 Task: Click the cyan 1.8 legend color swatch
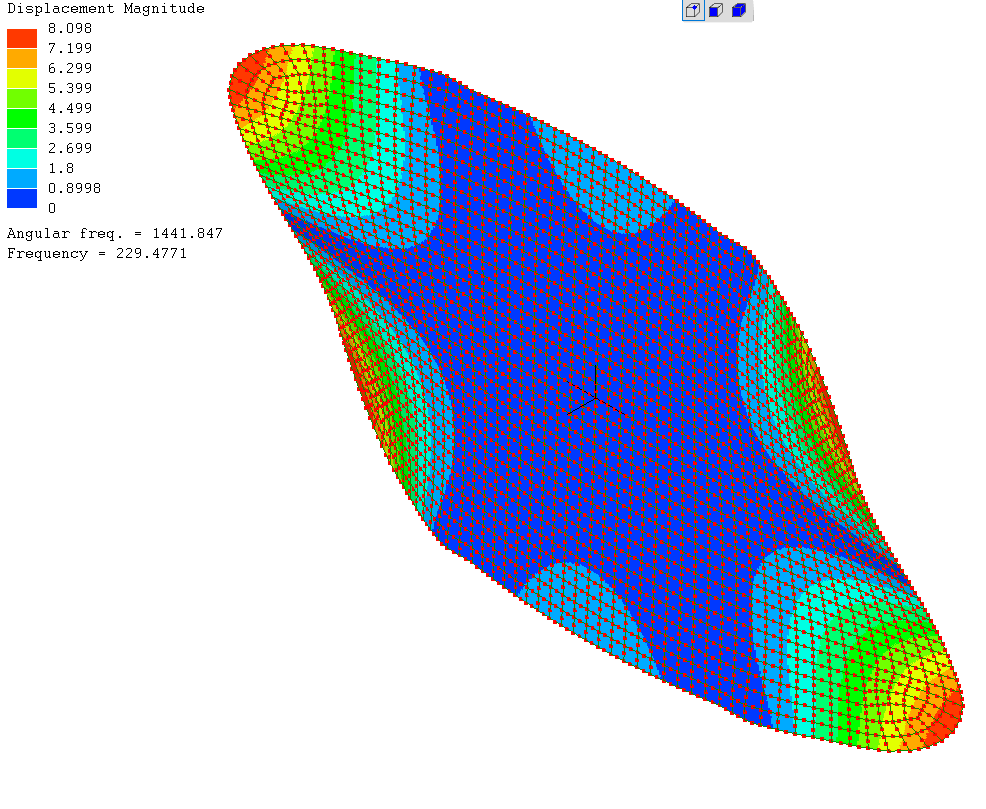(22, 158)
